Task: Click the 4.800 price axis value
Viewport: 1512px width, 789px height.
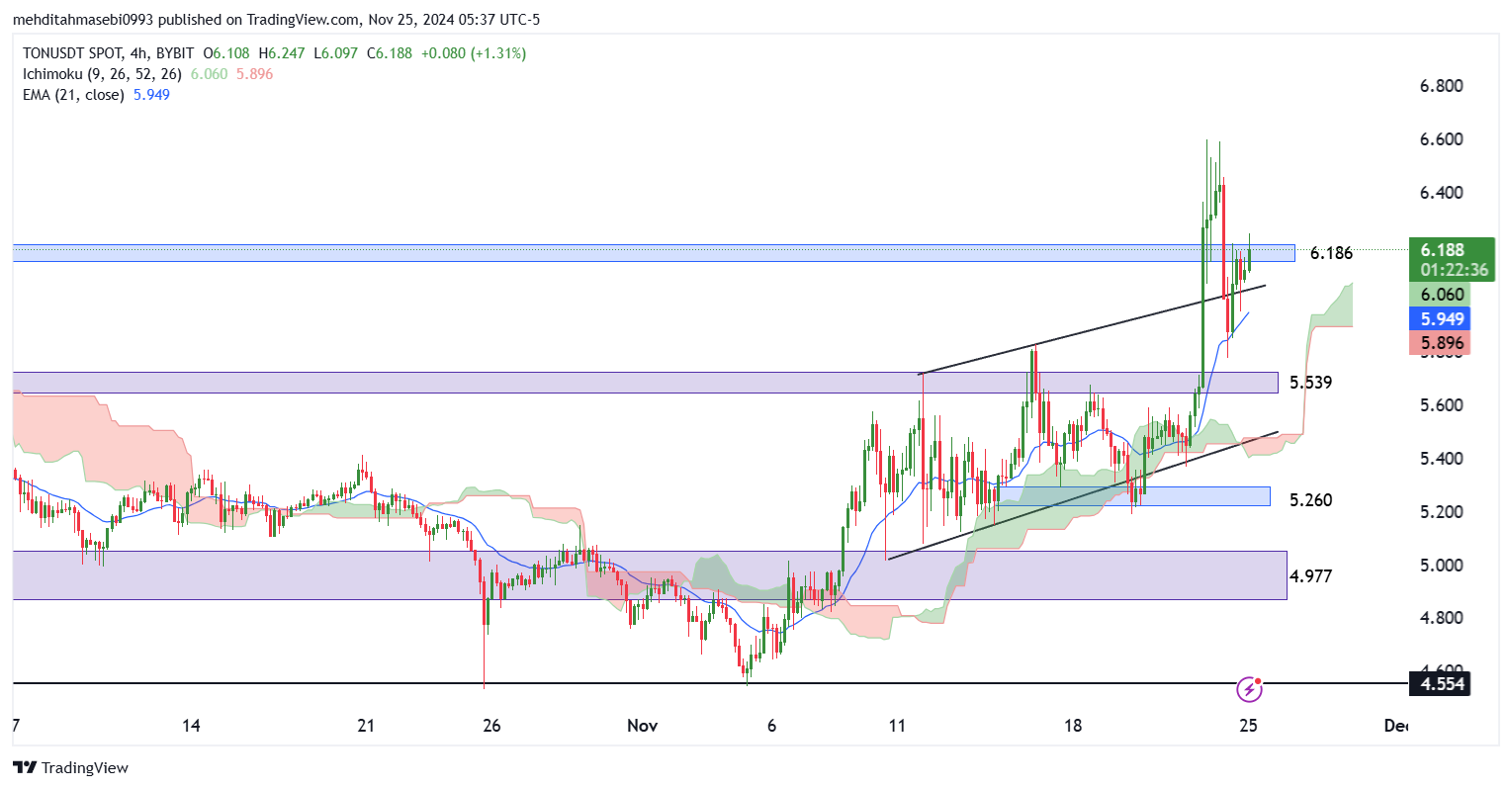Action: coord(1442,618)
